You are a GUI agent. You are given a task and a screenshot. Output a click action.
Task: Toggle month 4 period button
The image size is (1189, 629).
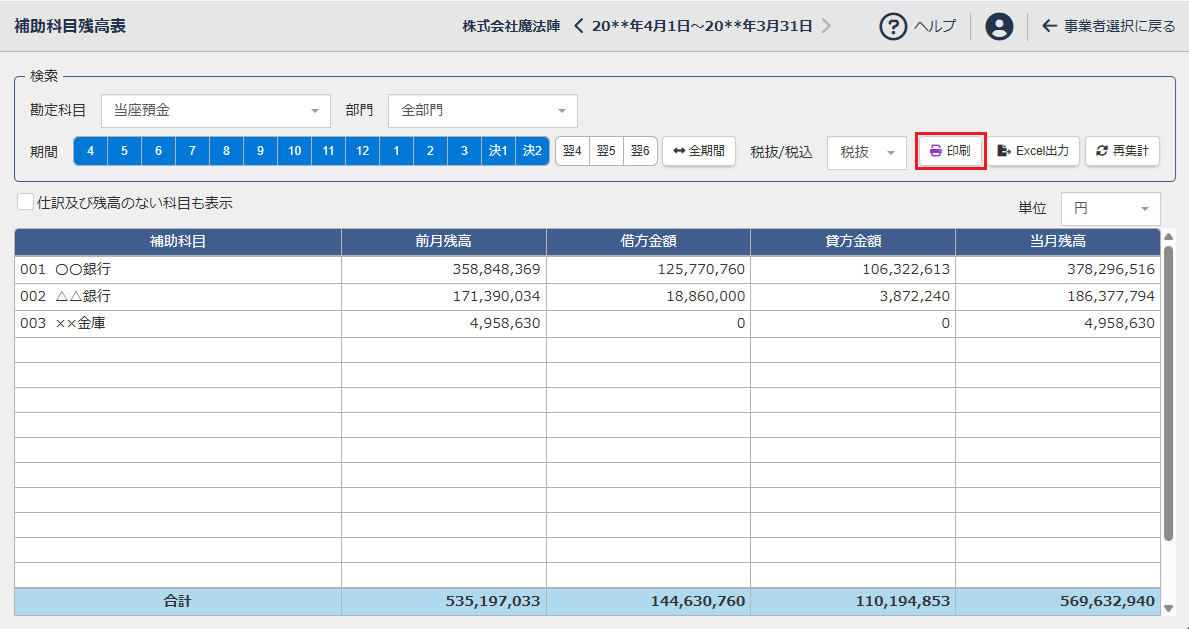pyautogui.click(x=90, y=151)
